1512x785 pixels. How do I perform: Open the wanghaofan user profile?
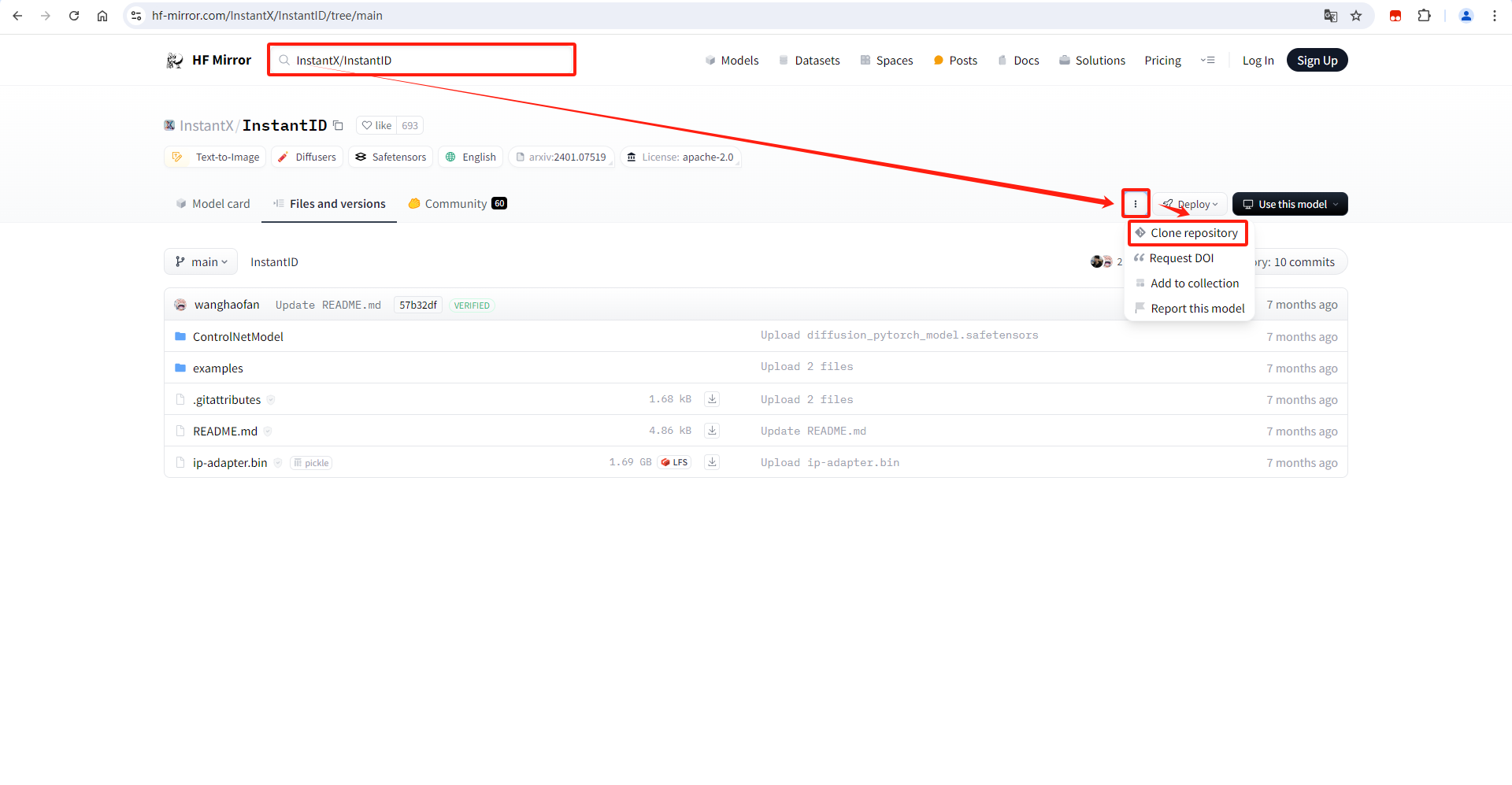click(x=227, y=305)
